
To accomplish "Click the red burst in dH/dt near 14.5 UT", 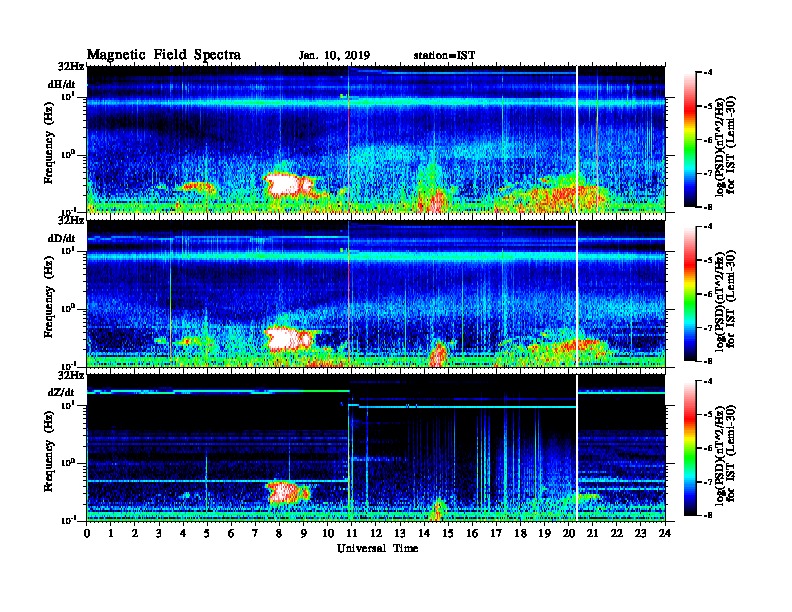I will [x=435, y=201].
